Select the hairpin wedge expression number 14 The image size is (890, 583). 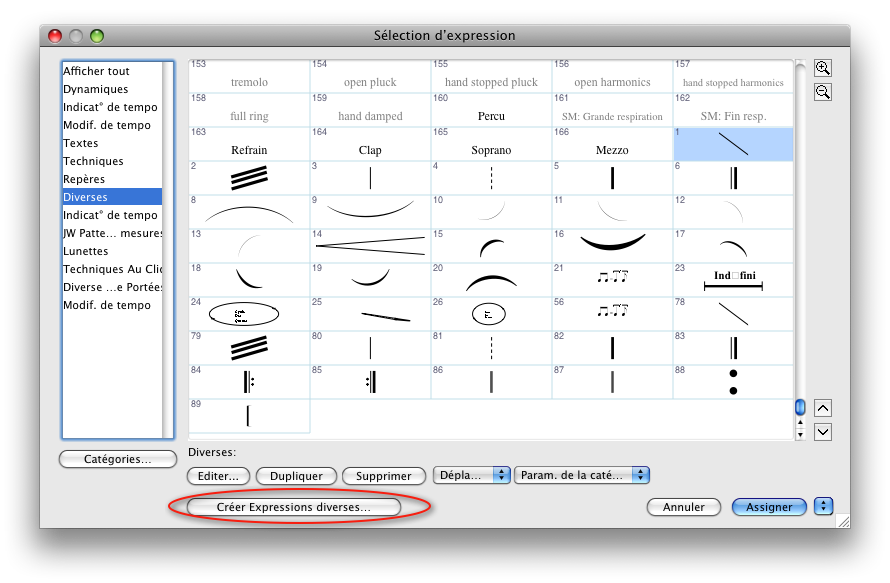coord(370,243)
